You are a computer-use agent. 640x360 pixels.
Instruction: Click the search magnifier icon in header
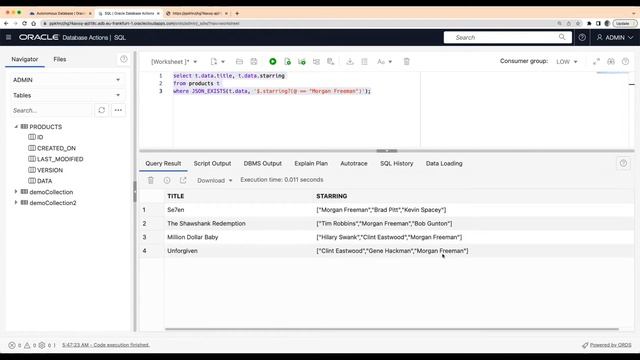562,37
